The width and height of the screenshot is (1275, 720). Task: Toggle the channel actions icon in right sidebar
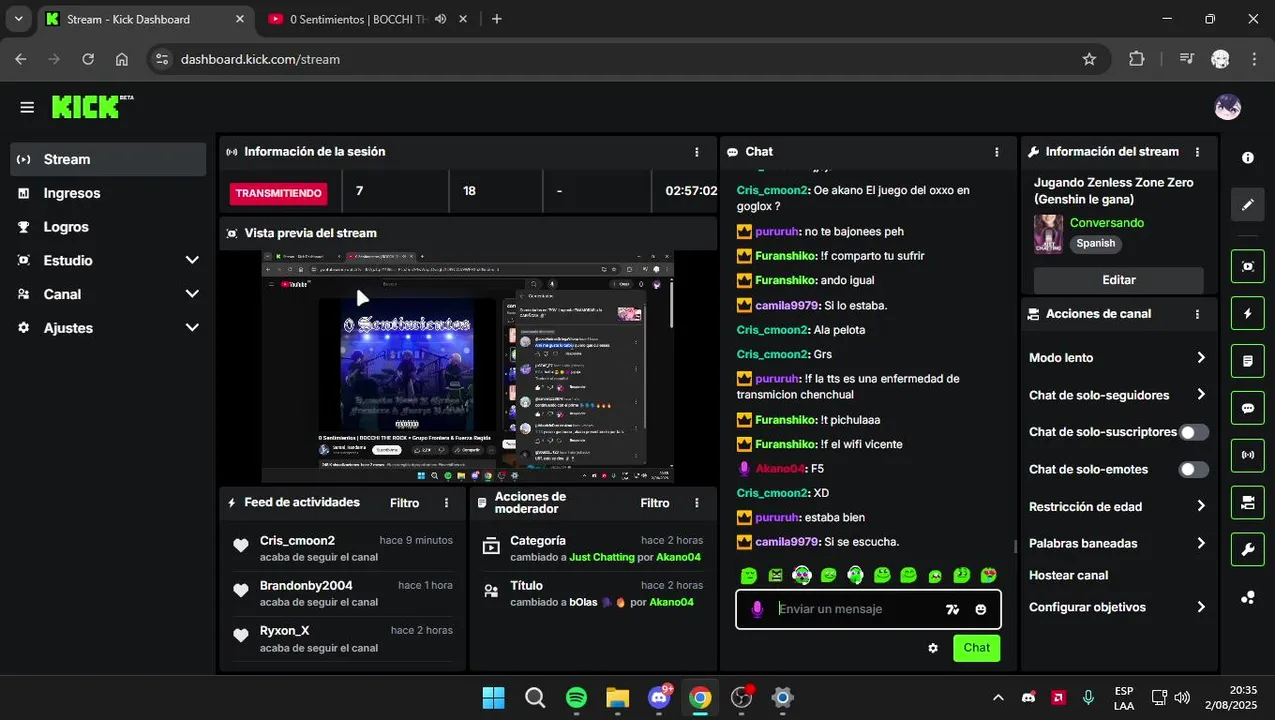click(x=1248, y=502)
